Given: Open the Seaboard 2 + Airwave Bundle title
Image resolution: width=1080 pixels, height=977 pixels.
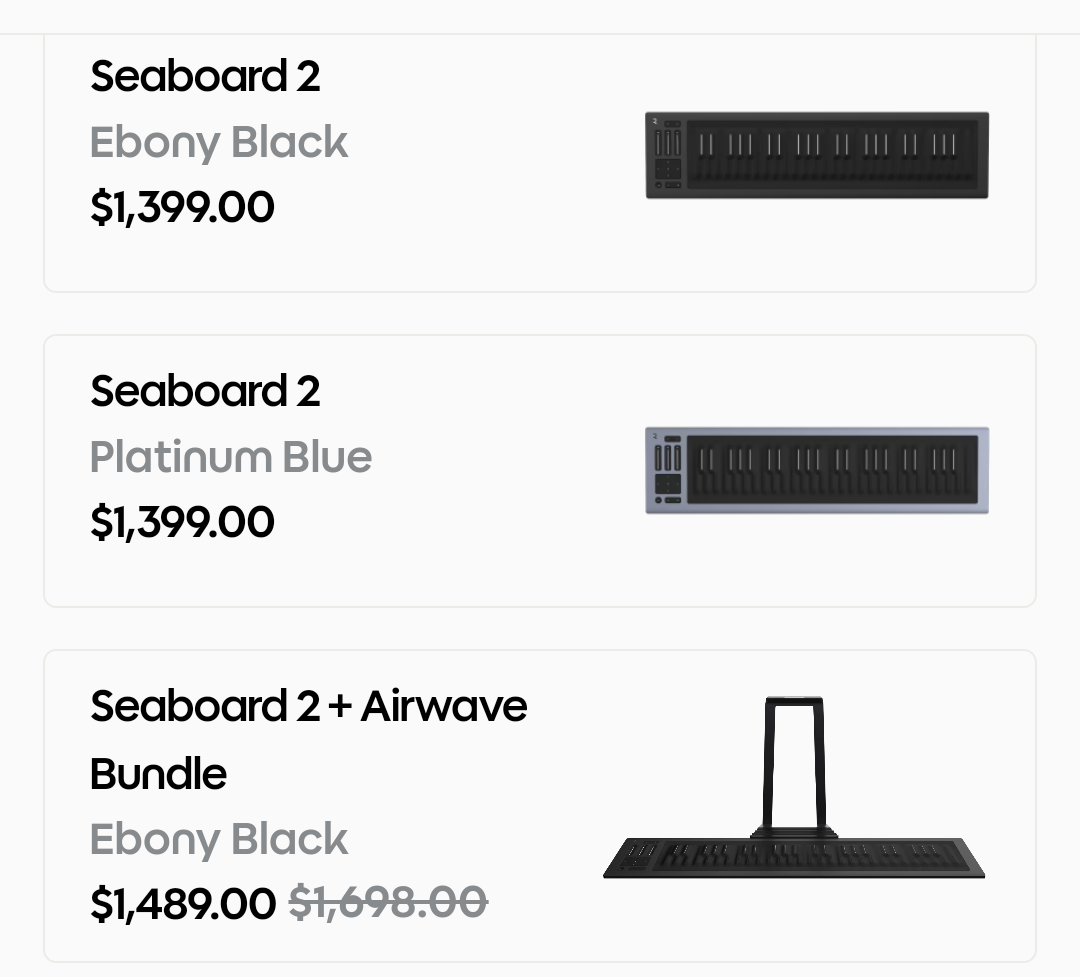Looking at the screenshot, I should coord(308,739).
